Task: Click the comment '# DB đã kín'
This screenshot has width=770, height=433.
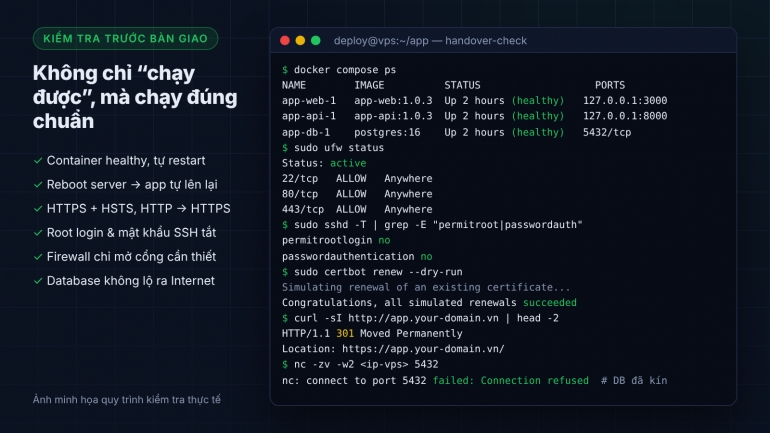Action: [634, 380]
